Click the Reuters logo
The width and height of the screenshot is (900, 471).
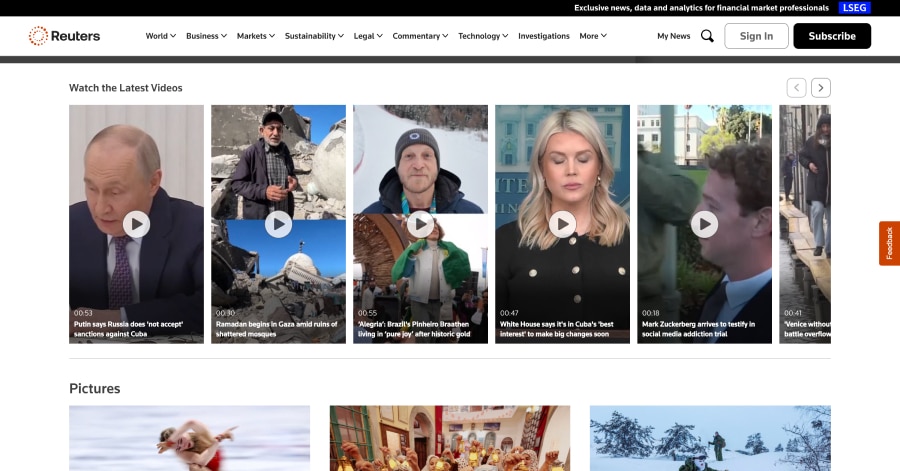click(64, 36)
